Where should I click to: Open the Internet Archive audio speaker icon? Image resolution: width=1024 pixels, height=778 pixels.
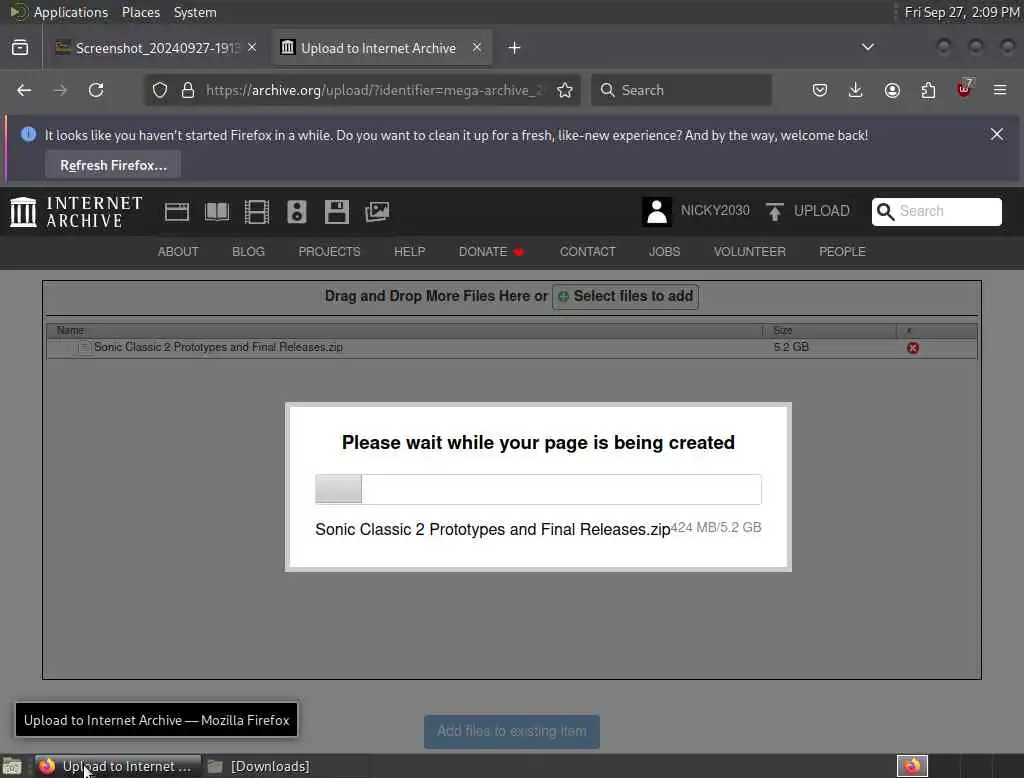[296, 212]
